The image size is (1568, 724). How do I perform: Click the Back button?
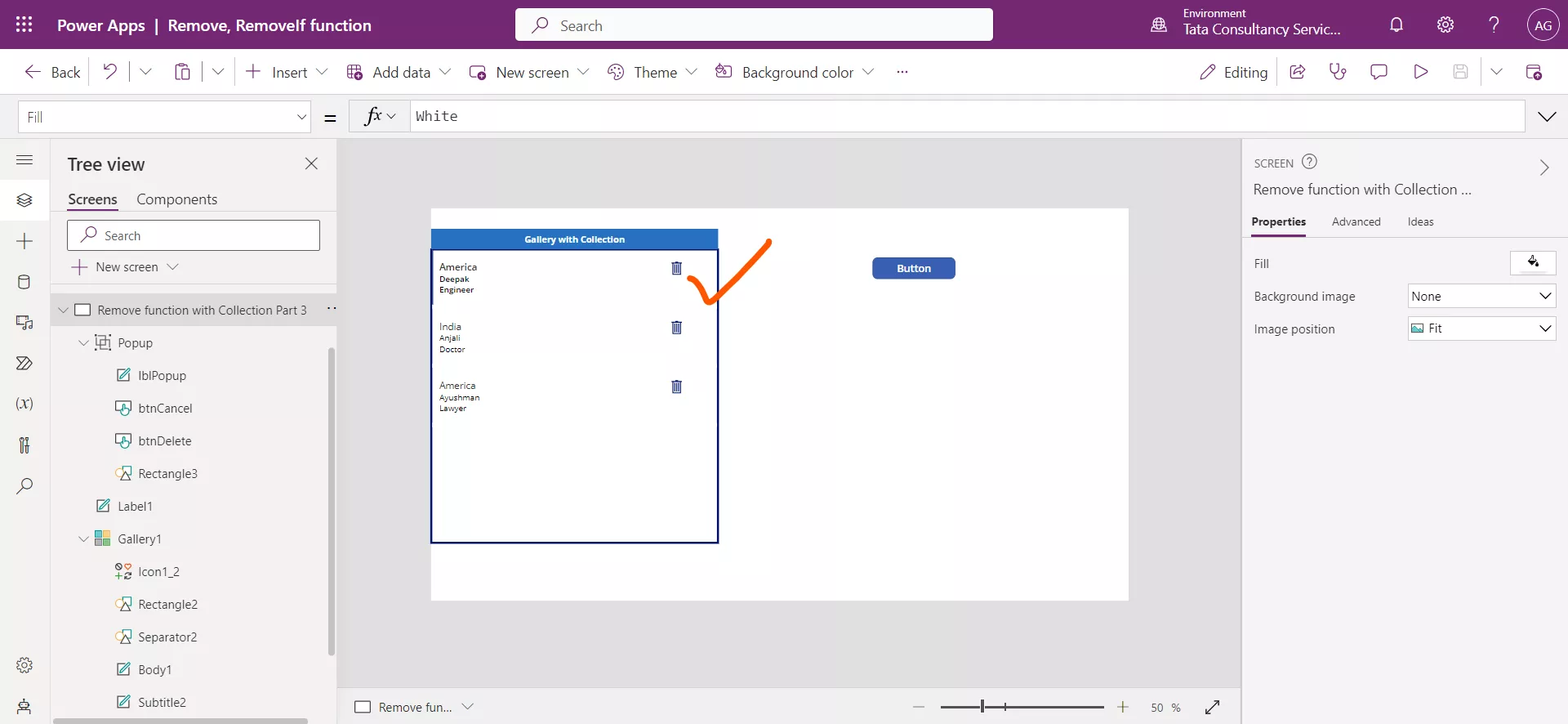tap(52, 72)
